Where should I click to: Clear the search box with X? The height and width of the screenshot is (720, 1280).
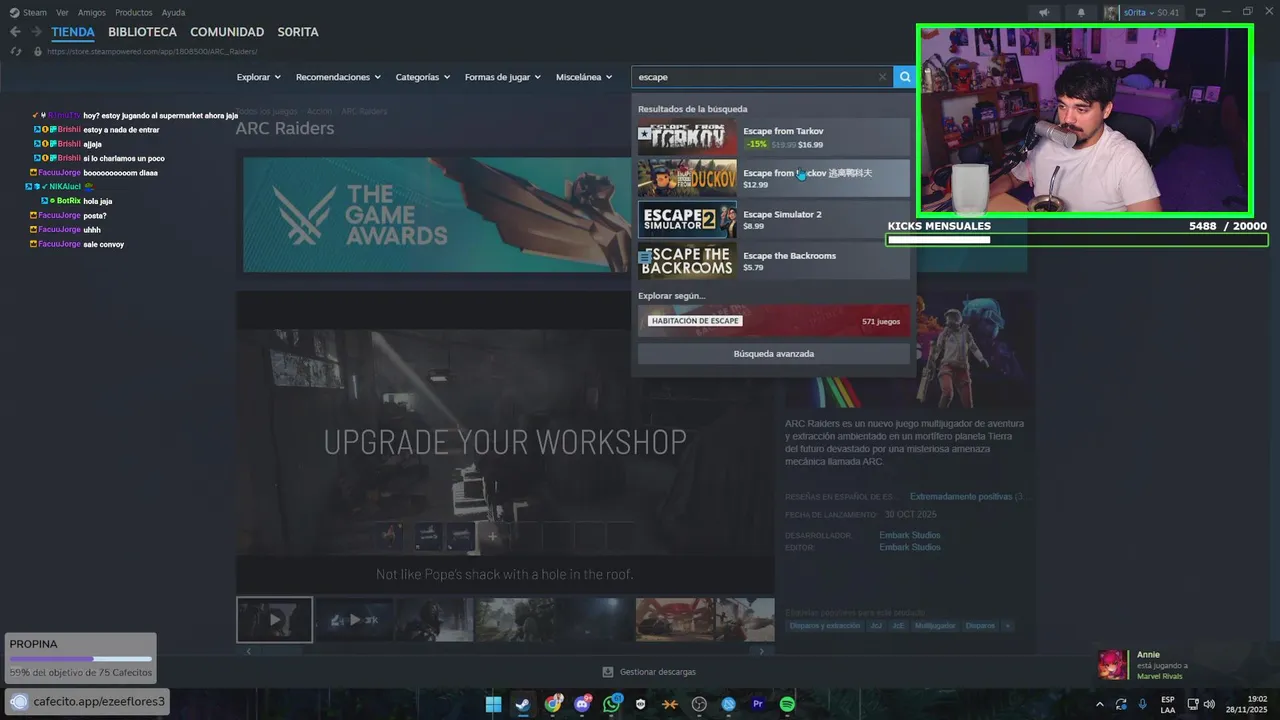(x=882, y=77)
